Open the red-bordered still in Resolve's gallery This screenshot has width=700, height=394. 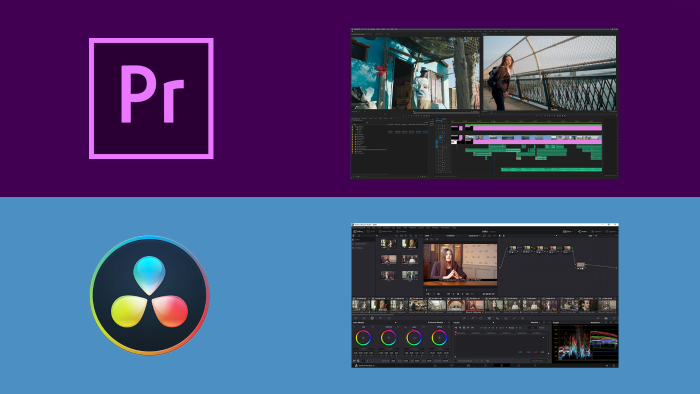pyautogui.click(x=410, y=259)
